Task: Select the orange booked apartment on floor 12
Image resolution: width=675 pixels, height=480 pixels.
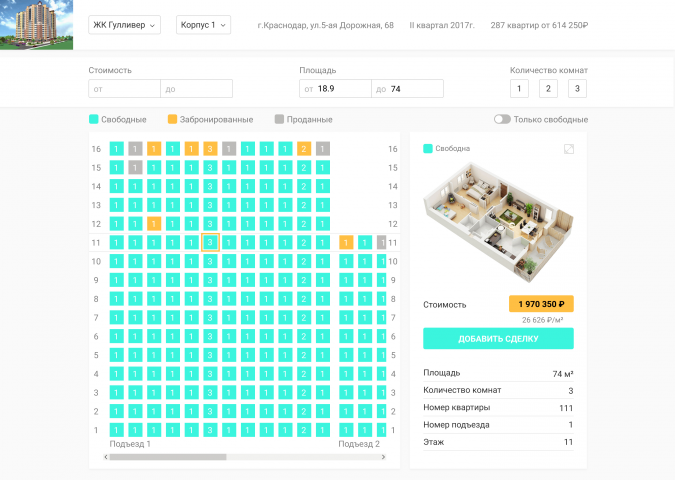Action: 154,224
